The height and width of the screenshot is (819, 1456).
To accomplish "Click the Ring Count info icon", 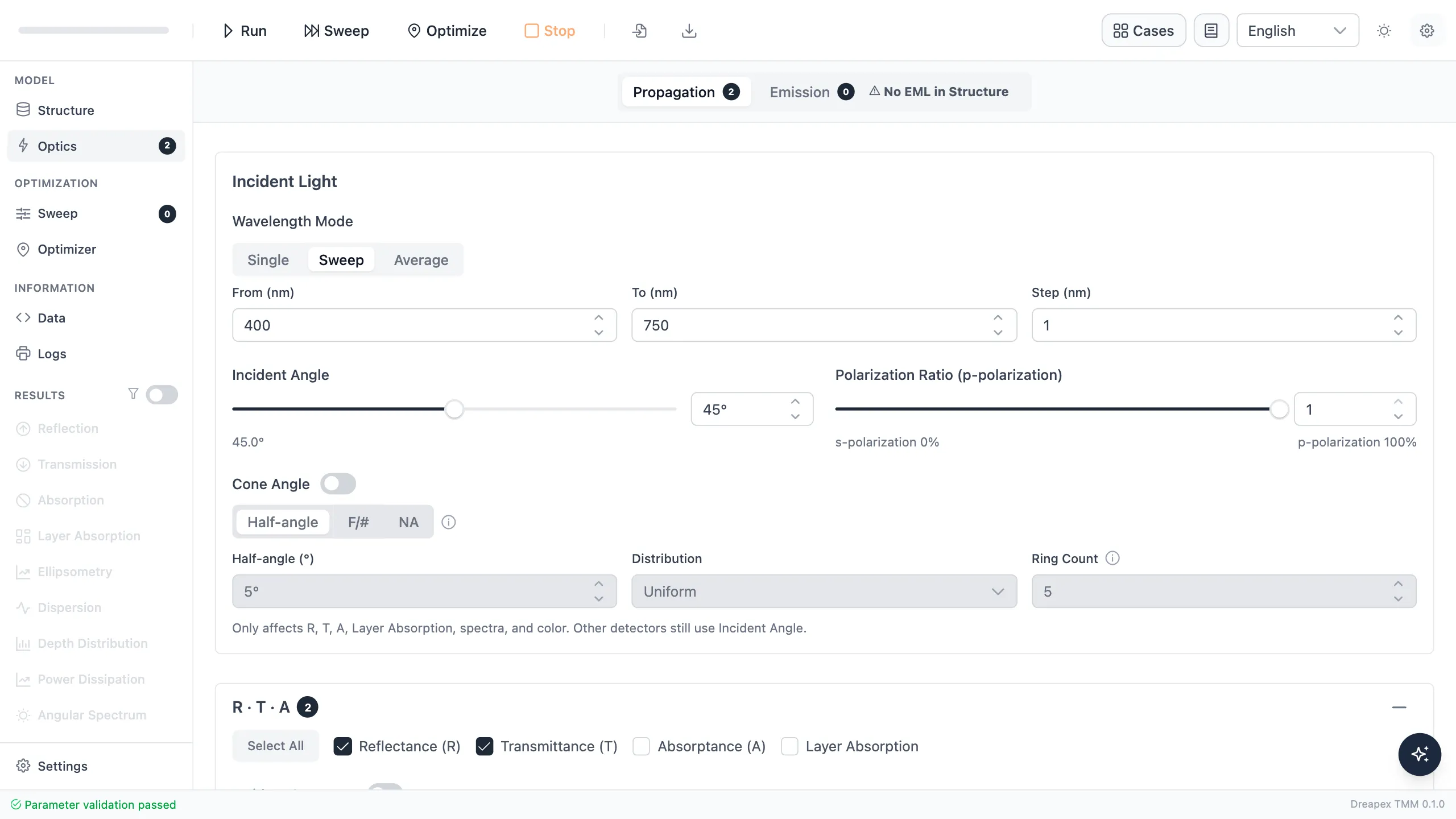I will click(1112, 558).
